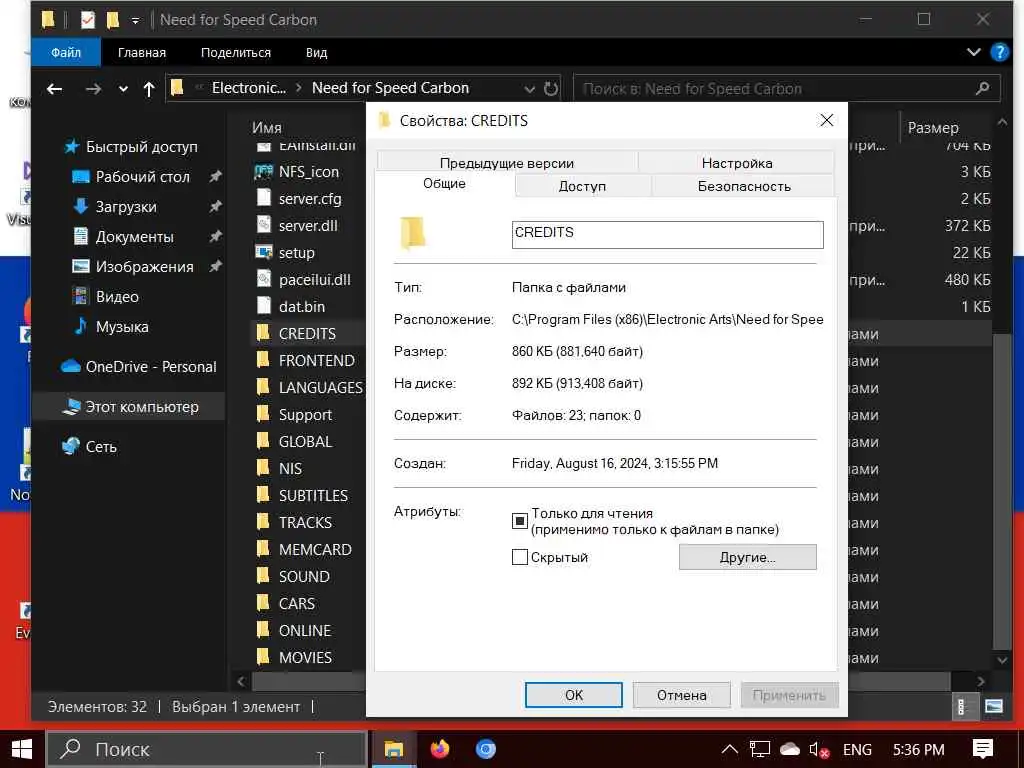Viewport: 1024px width, 768px height.
Task: Open Explorer help question mark
Action: tap(999, 52)
